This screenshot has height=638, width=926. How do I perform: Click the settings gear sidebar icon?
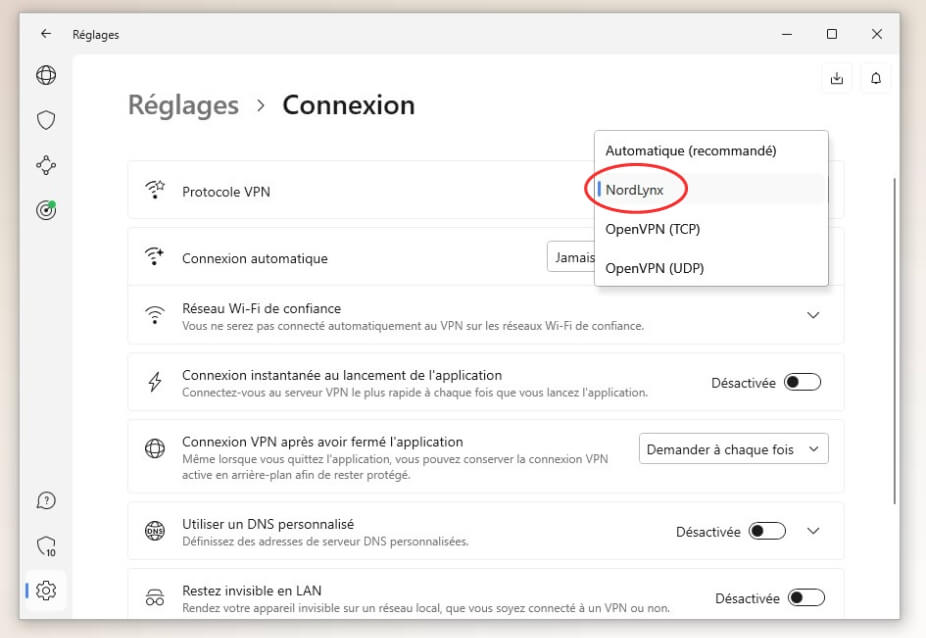(46, 590)
